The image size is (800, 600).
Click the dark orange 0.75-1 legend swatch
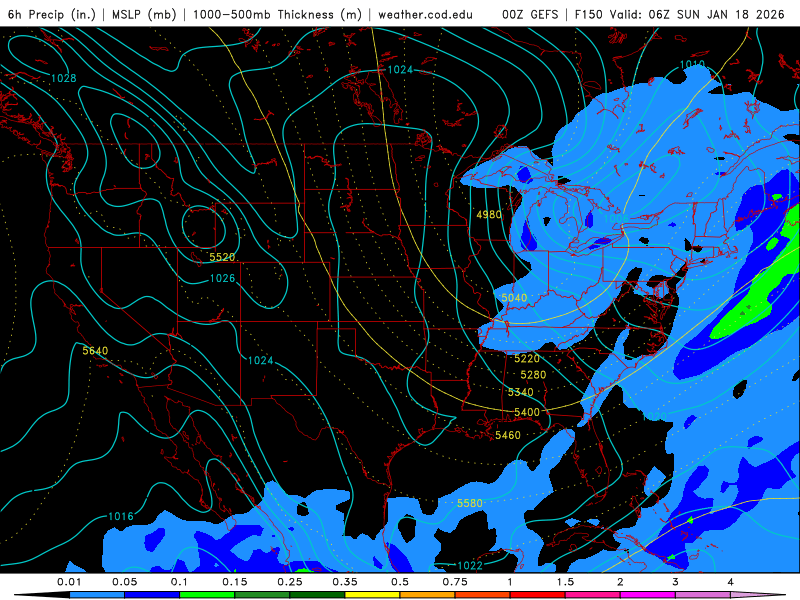(x=483, y=595)
